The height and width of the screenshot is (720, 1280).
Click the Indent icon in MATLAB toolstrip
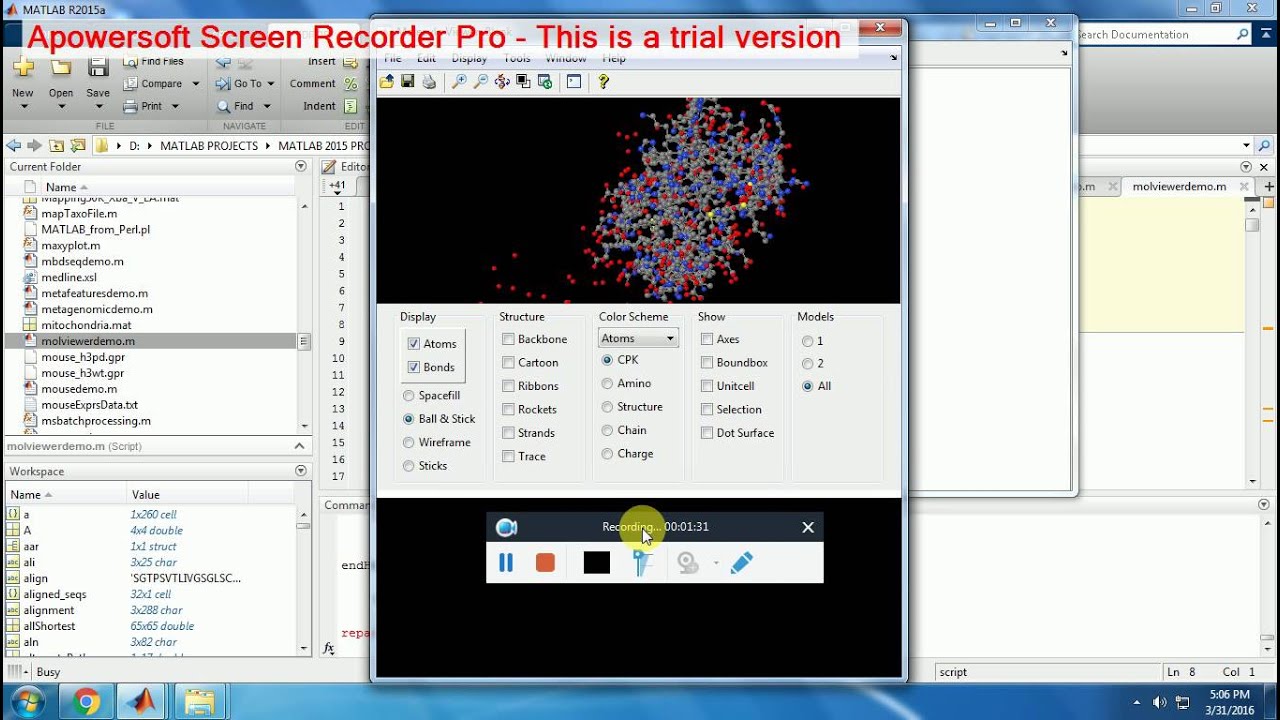pyautogui.click(x=350, y=106)
